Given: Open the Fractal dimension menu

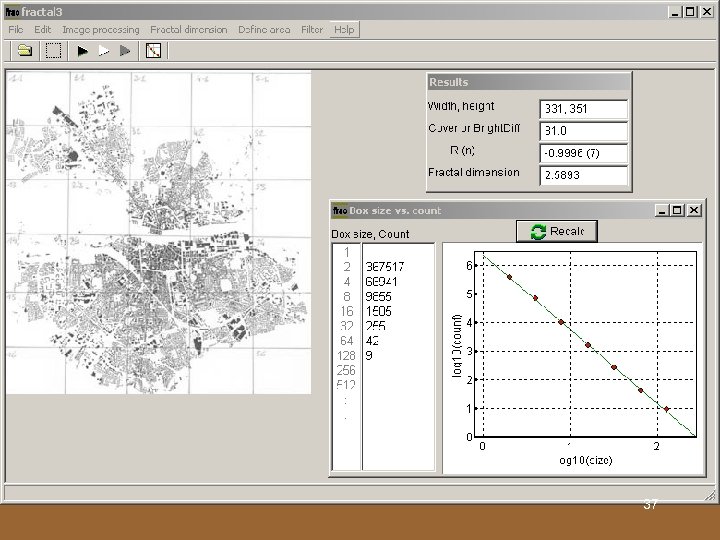Looking at the screenshot, I should 189,30.
